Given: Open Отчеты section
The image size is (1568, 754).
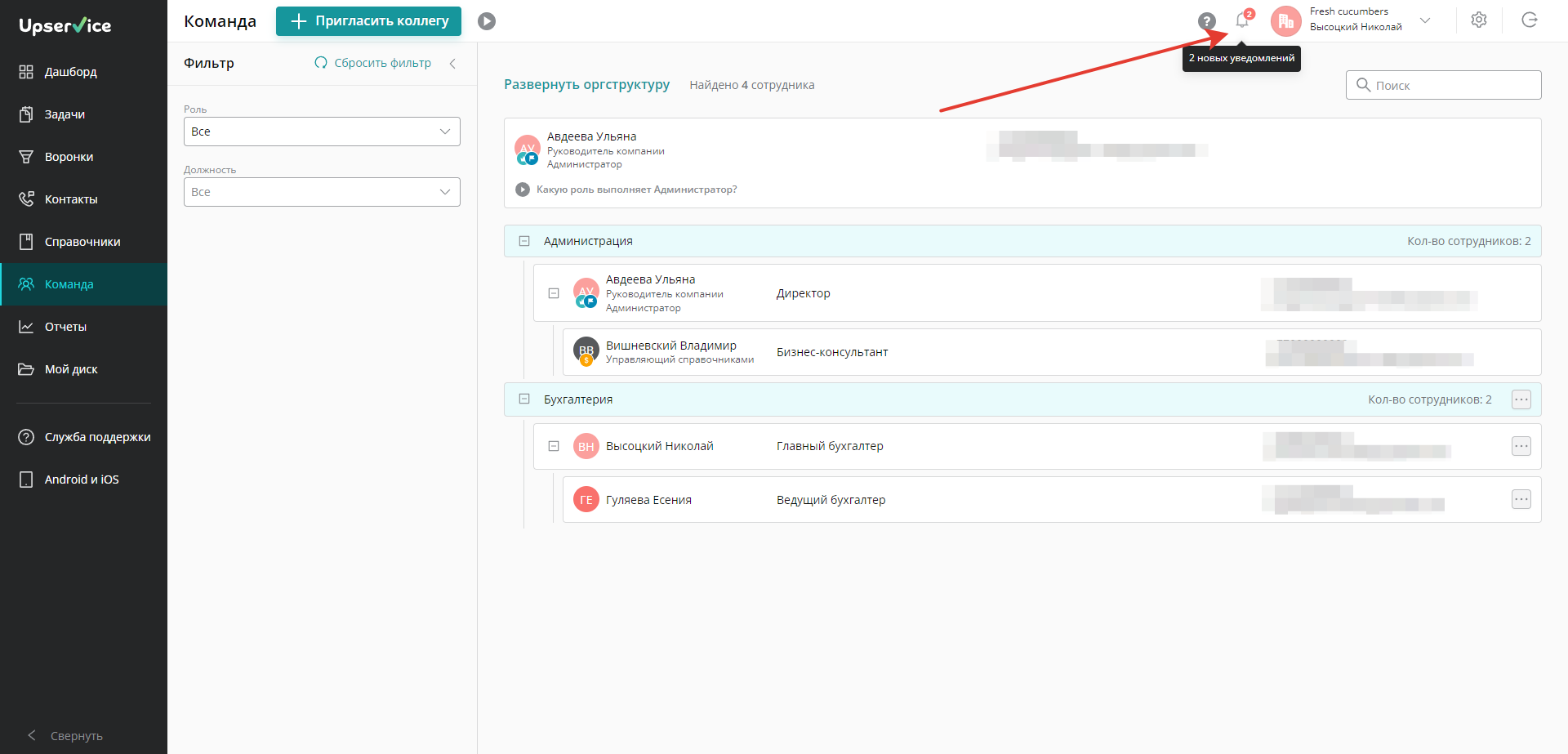Looking at the screenshot, I should click(x=83, y=327).
